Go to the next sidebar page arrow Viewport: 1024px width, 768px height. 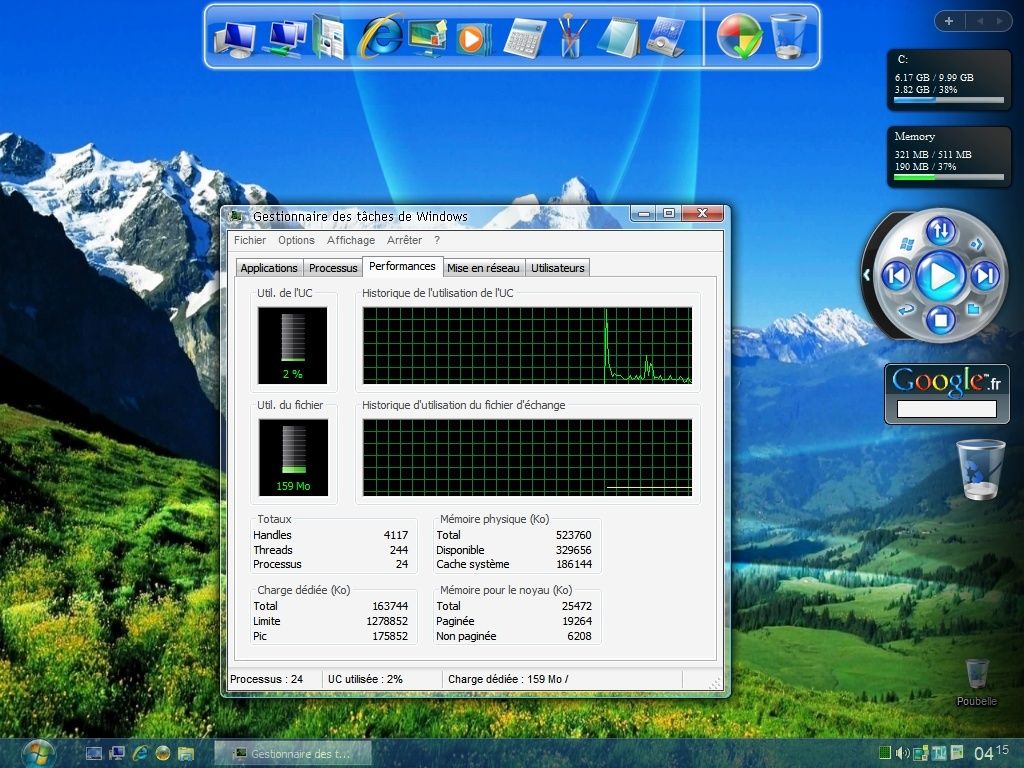click(x=999, y=21)
